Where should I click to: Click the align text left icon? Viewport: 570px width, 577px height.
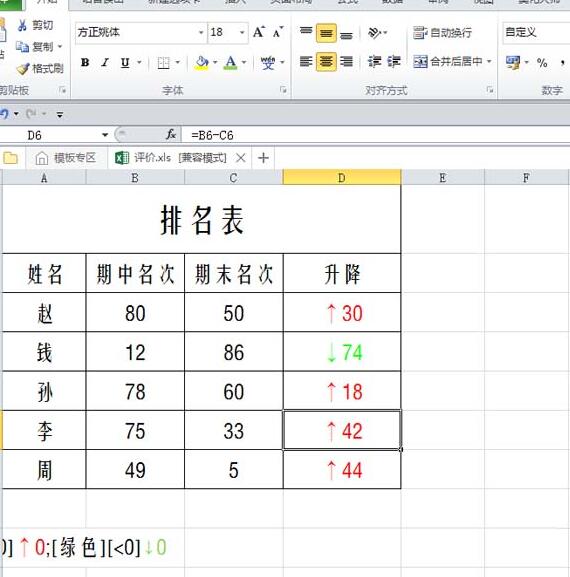click(x=306, y=61)
